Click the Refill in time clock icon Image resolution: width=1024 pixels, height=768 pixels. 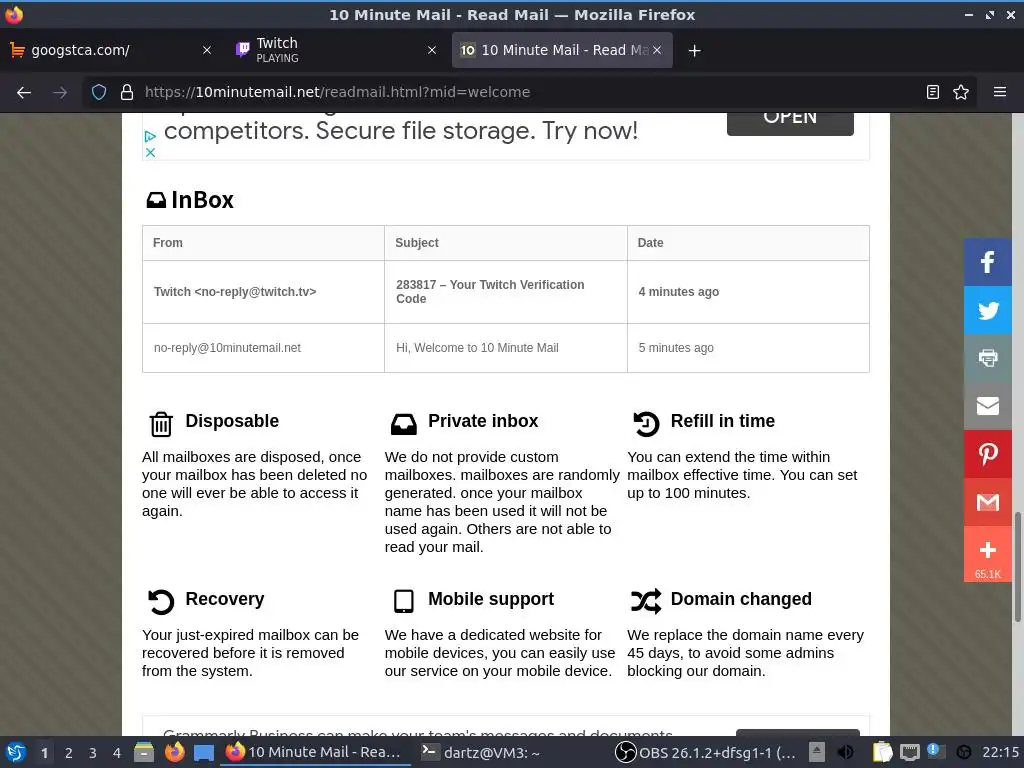click(x=646, y=424)
